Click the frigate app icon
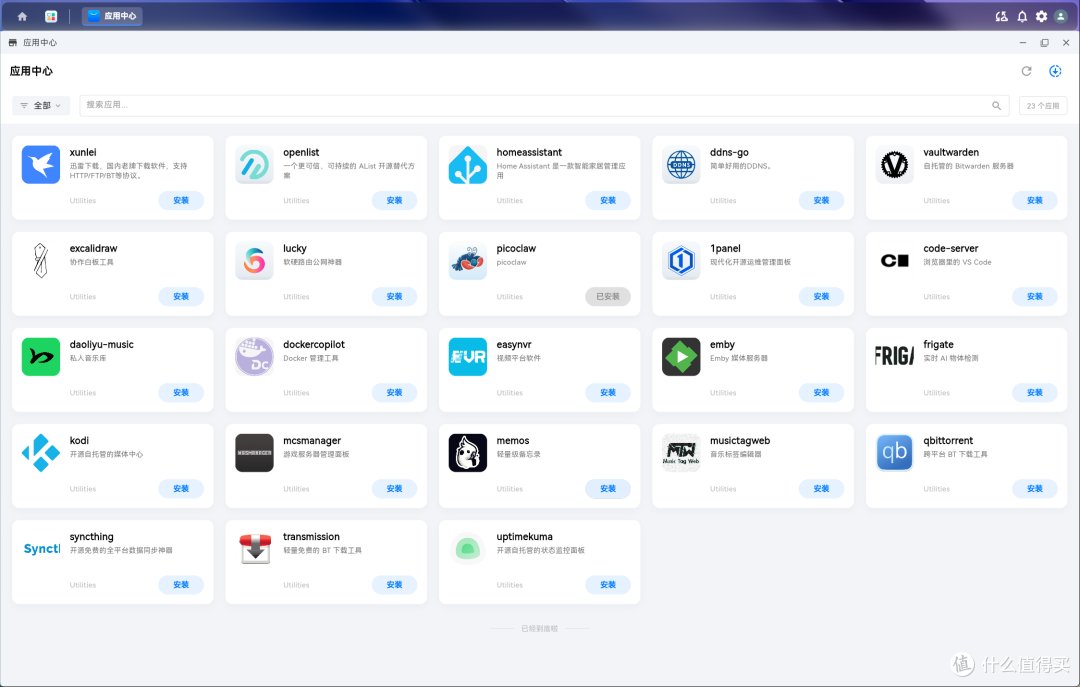This screenshot has height=687, width=1080. (895, 357)
